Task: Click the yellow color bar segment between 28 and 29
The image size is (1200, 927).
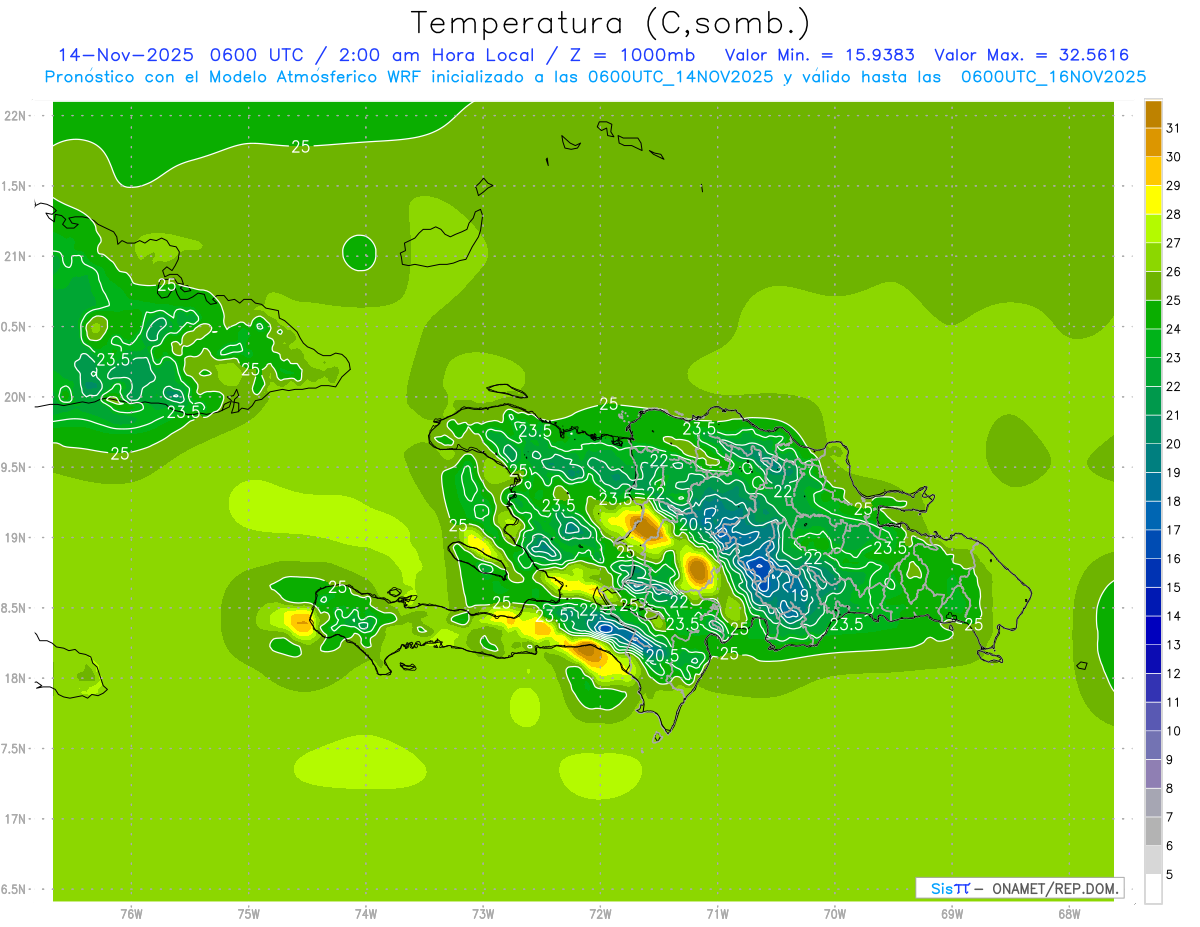Action: pos(1153,200)
